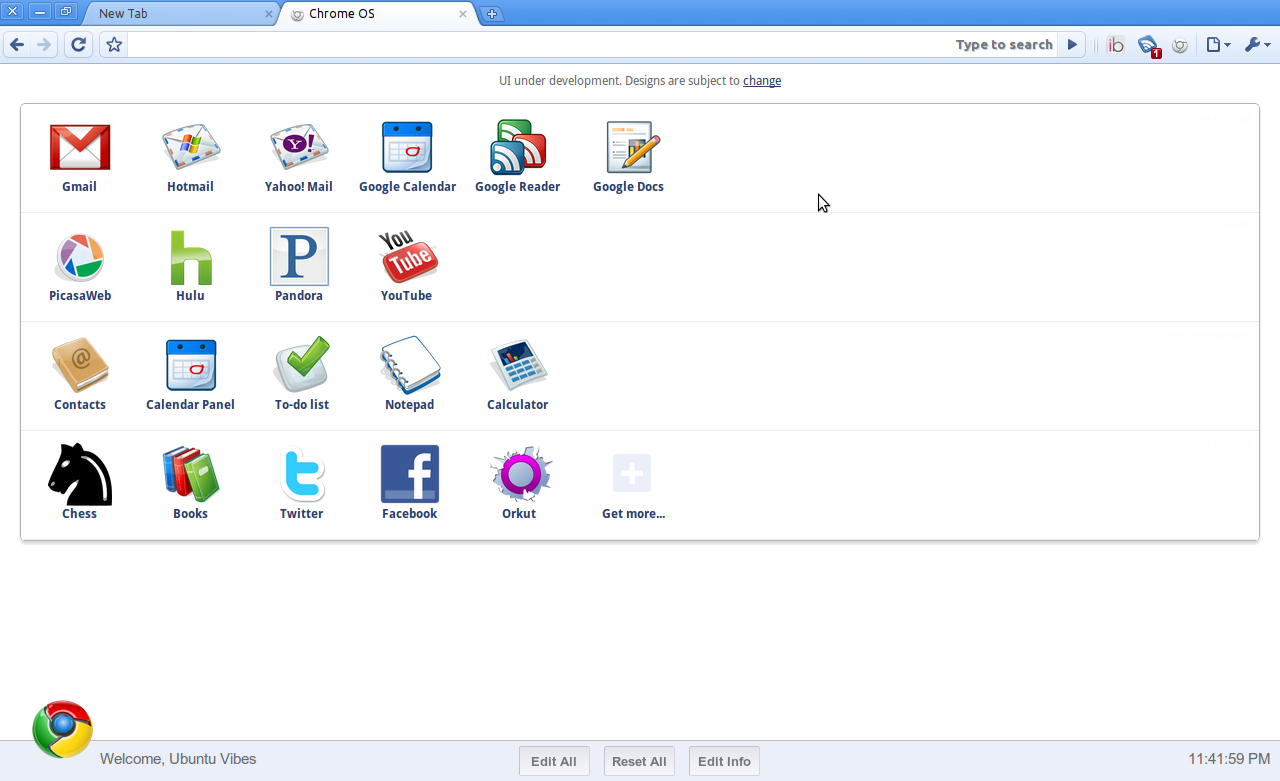1280x781 pixels.
Task: Launch the YouTube app
Action: (x=408, y=256)
